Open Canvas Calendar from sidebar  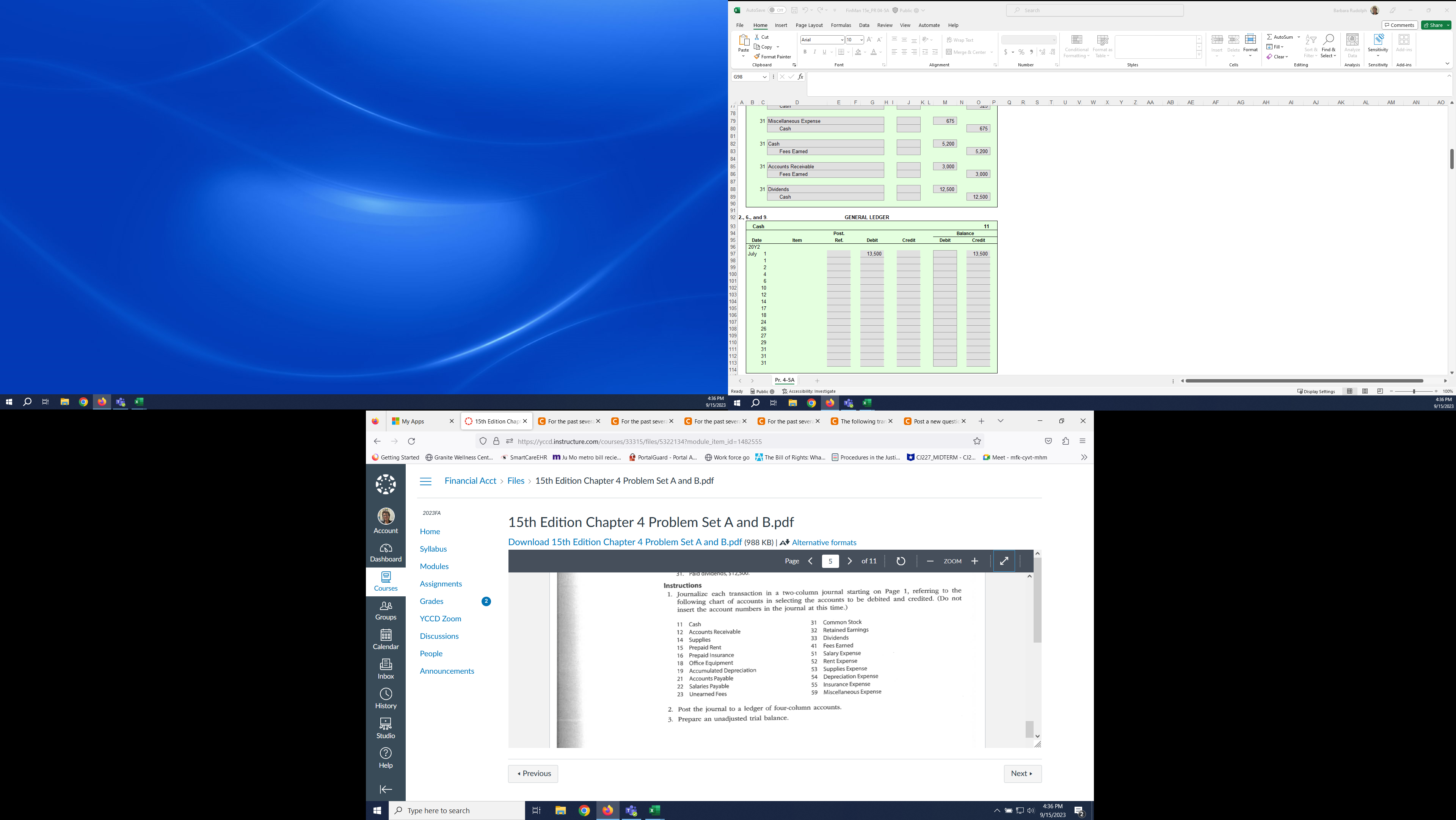tap(386, 639)
